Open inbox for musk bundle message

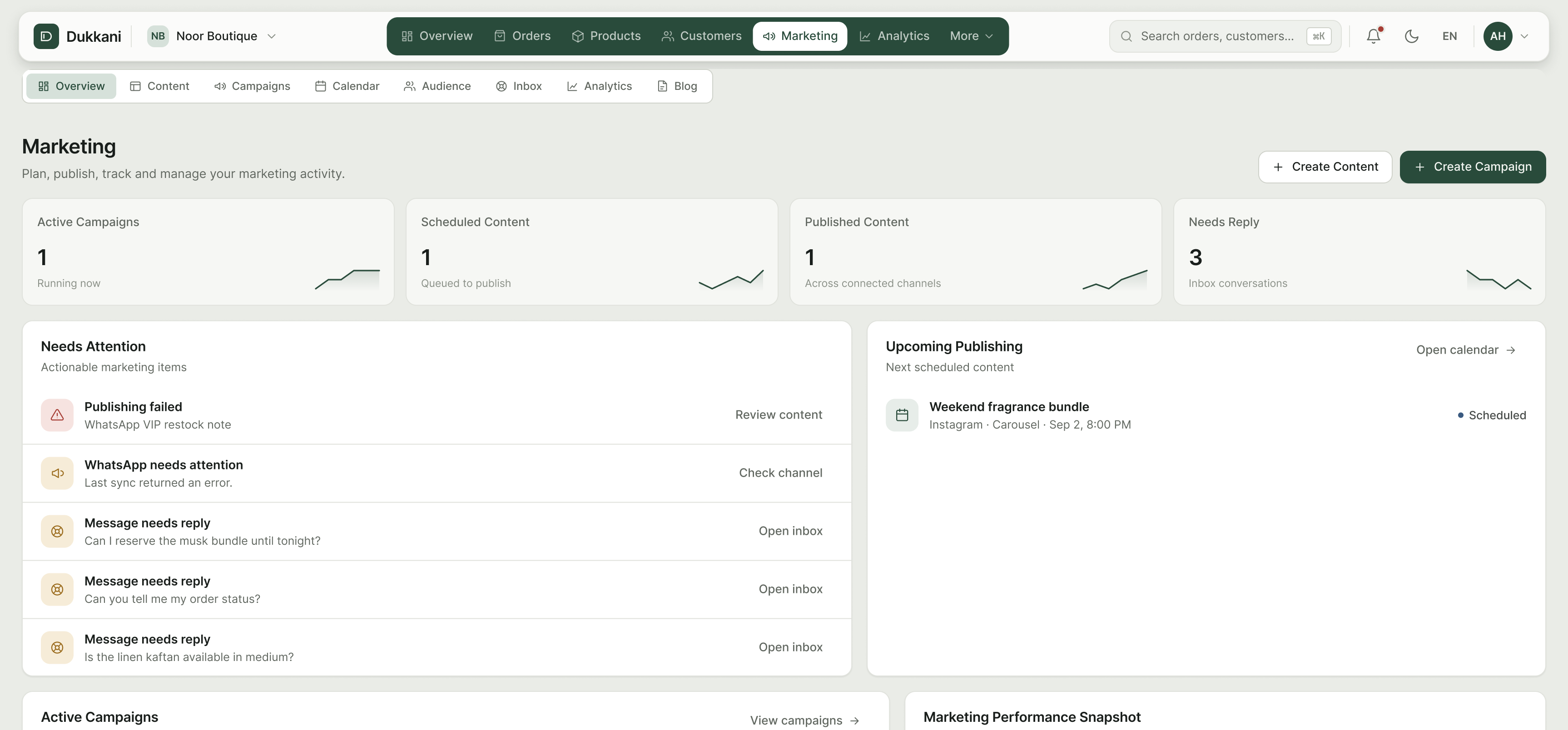coord(790,531)
